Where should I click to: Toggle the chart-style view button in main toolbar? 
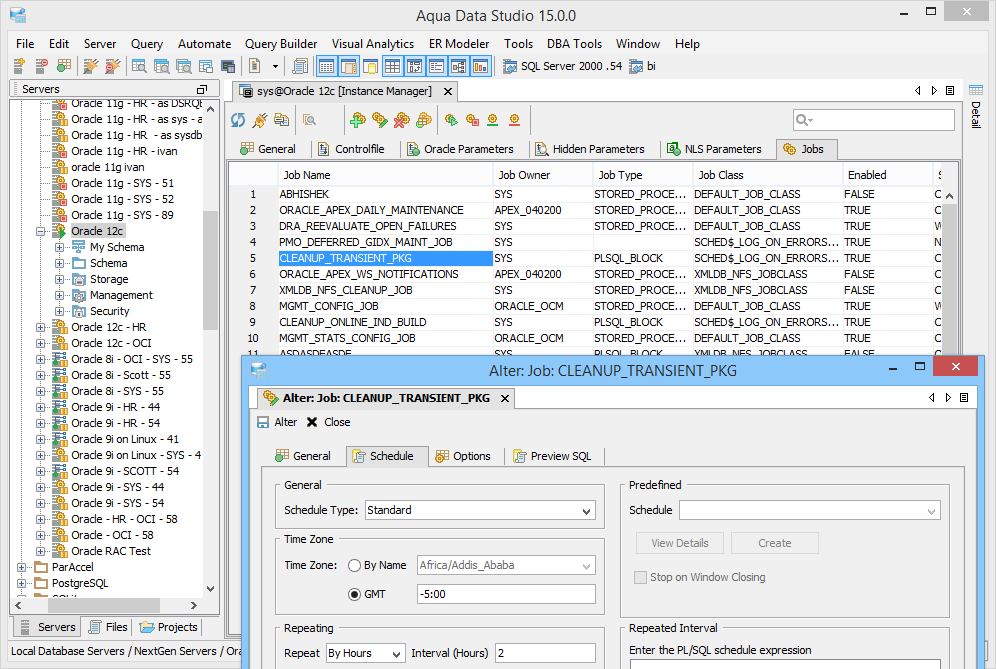click(x=481, y=65)
